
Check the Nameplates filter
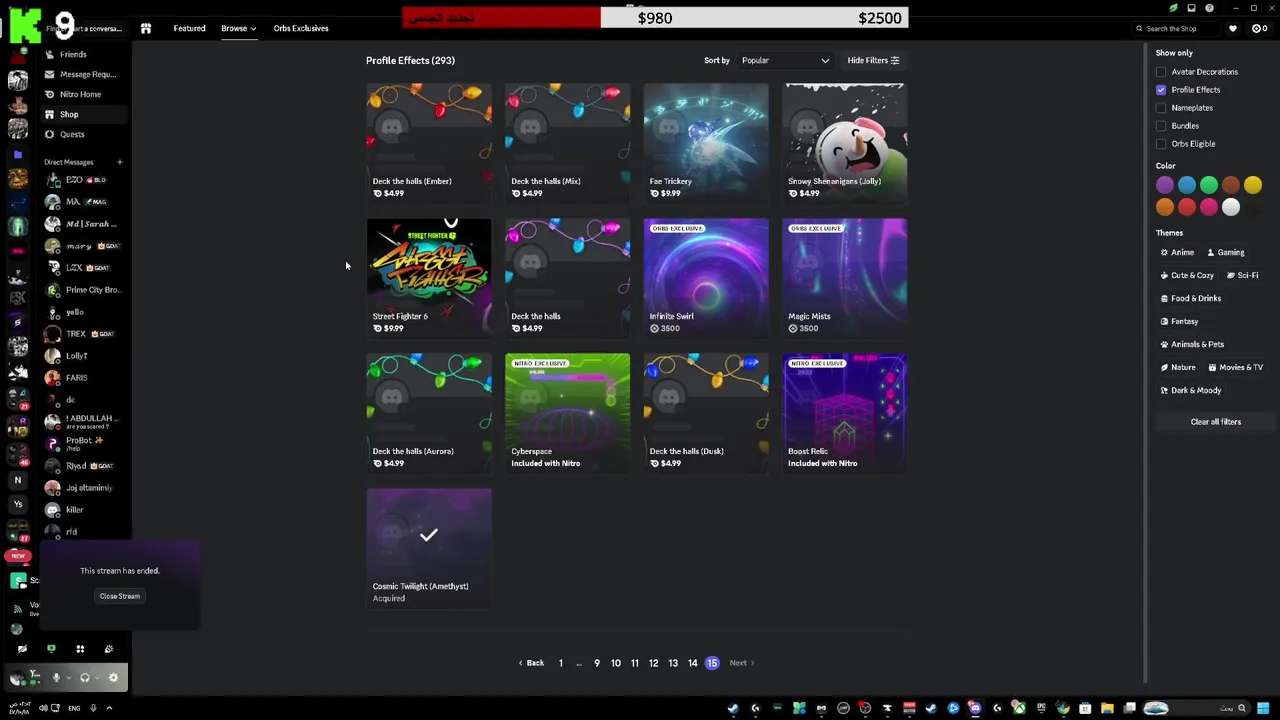point(1161,108)
